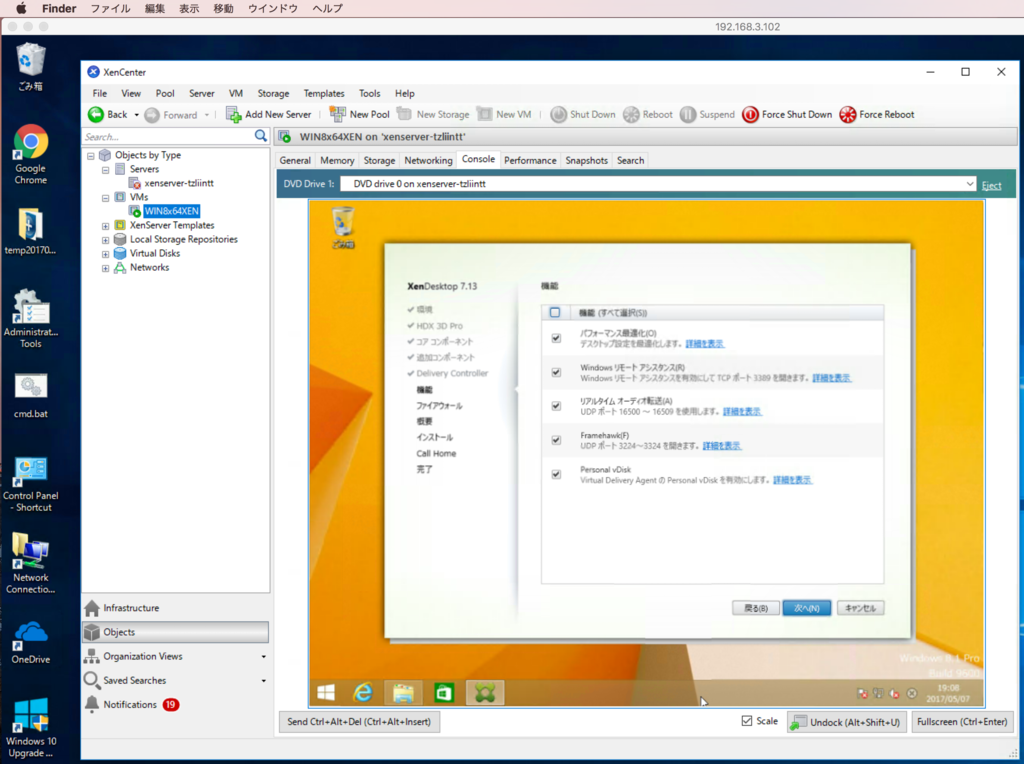Image resolution: width=1024 pixels, height=764 pixels.
Task: Expand the Local Storage Repositories node
Action: point(105,240)
